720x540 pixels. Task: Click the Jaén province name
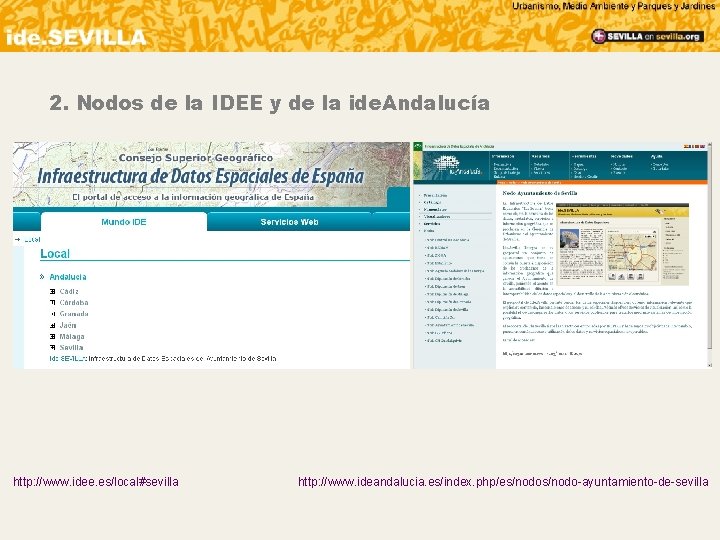[68, 326]
